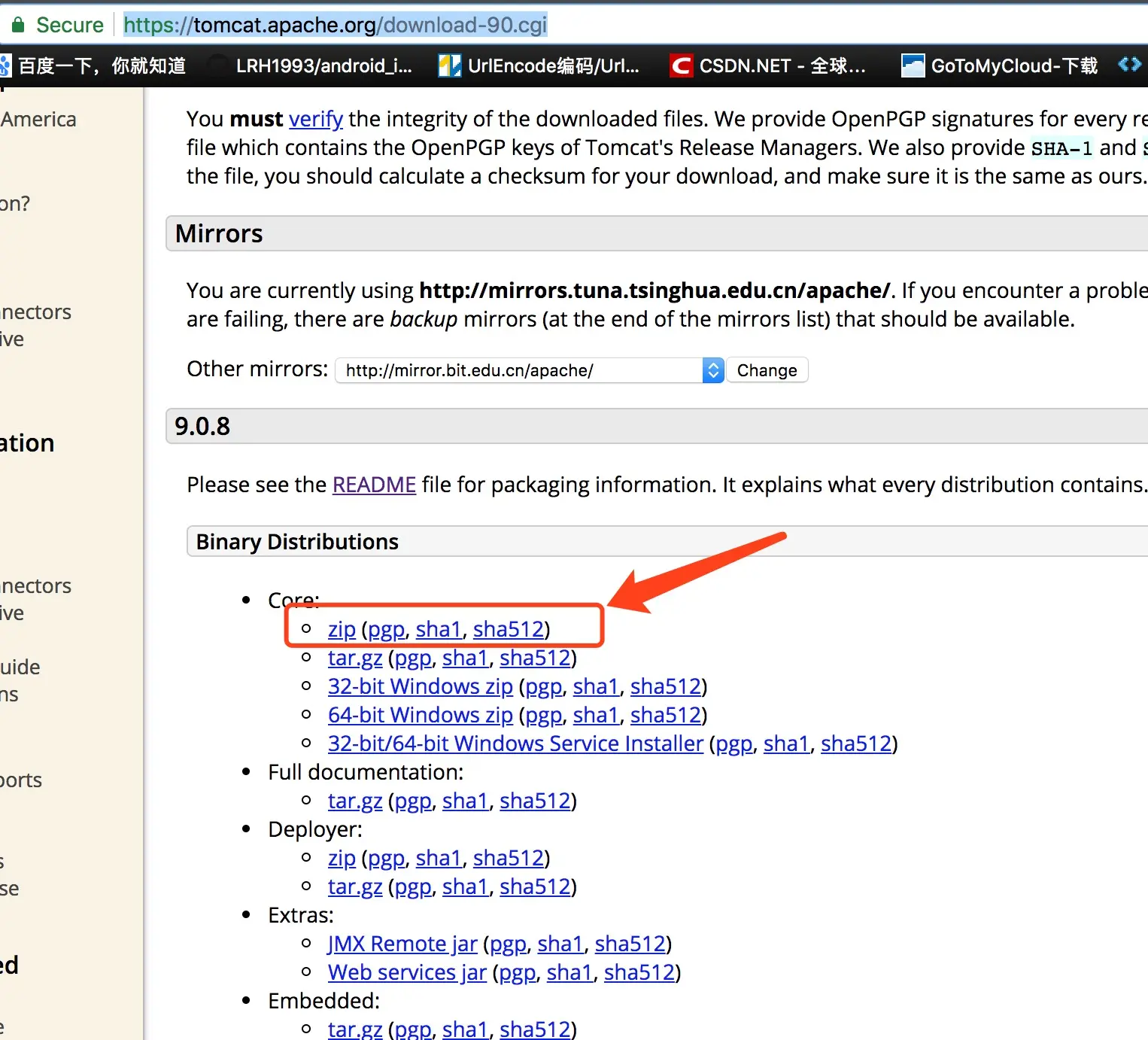The height and width of the screenshot is (1040, 1148).
Task: Expand the Other mirrors dropdown
Action: [x=530, y=370]
